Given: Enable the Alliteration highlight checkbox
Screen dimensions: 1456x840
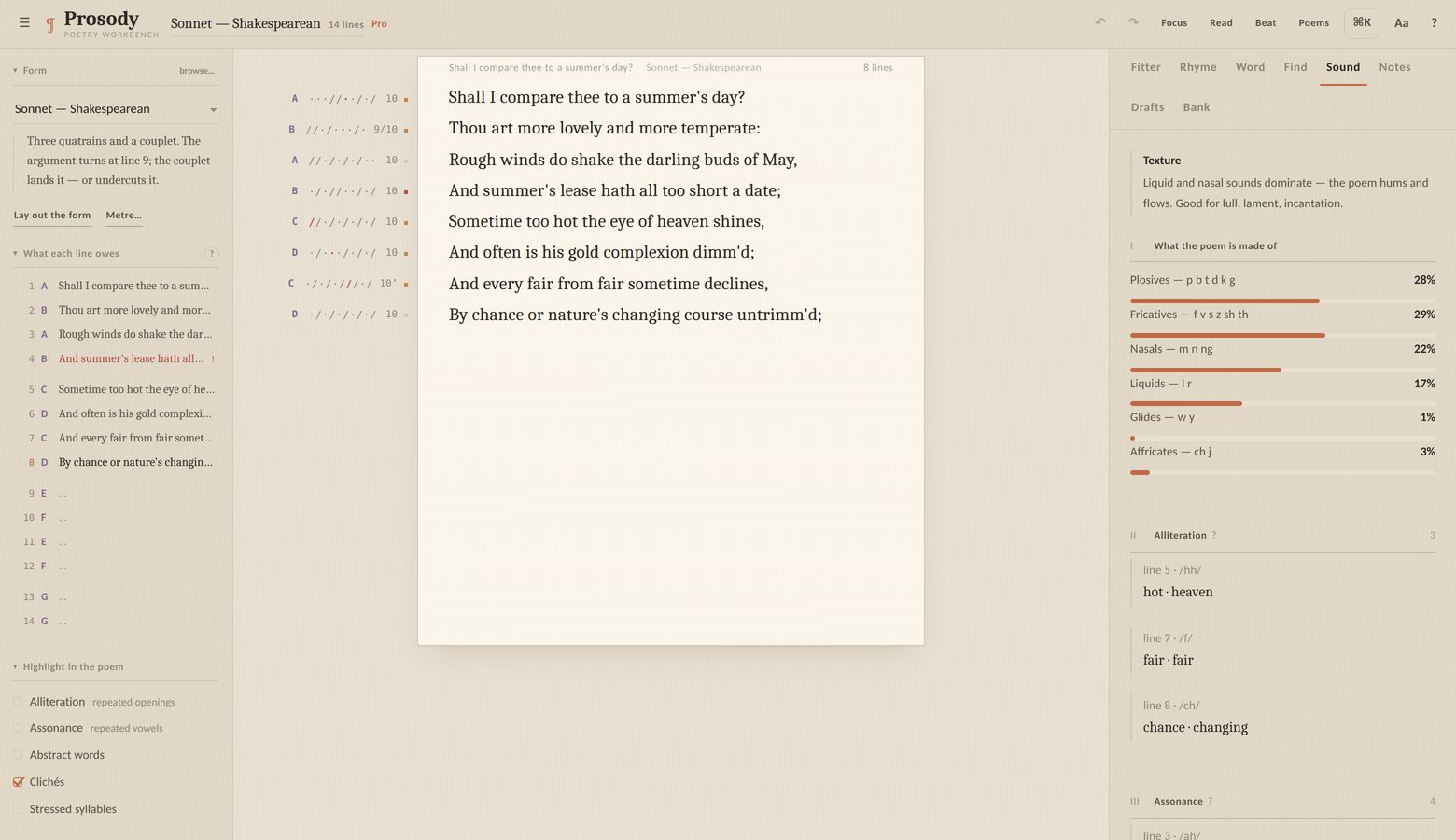Looking at the screenshot, I should tap(18, 702).
